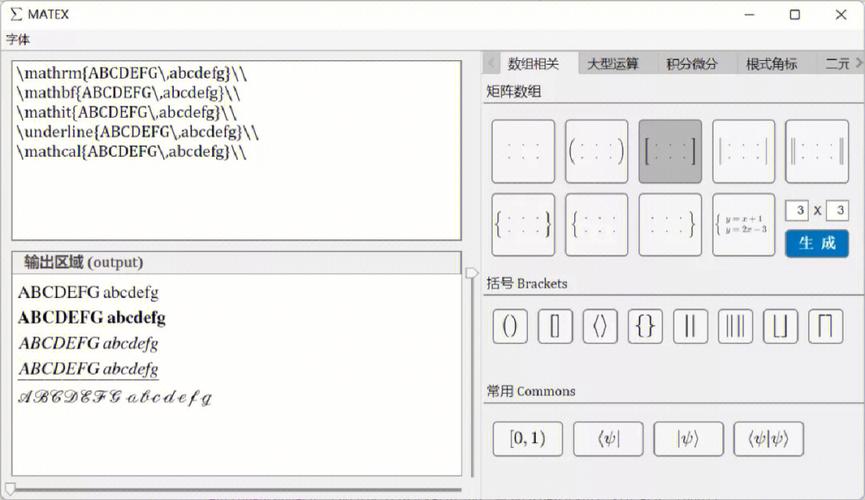Insert round parentheses bracket pair
865x500 pixels.
click(510, 326)
